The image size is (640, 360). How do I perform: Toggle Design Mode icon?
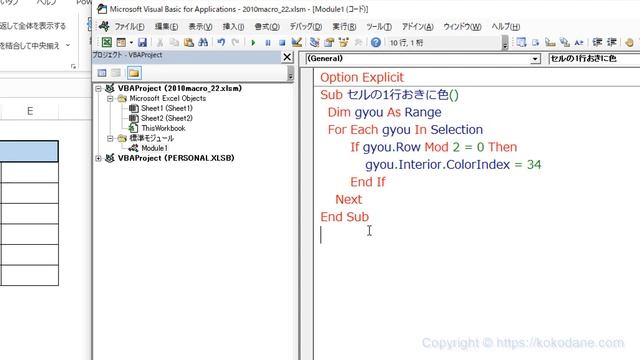[x=297, y=42]
